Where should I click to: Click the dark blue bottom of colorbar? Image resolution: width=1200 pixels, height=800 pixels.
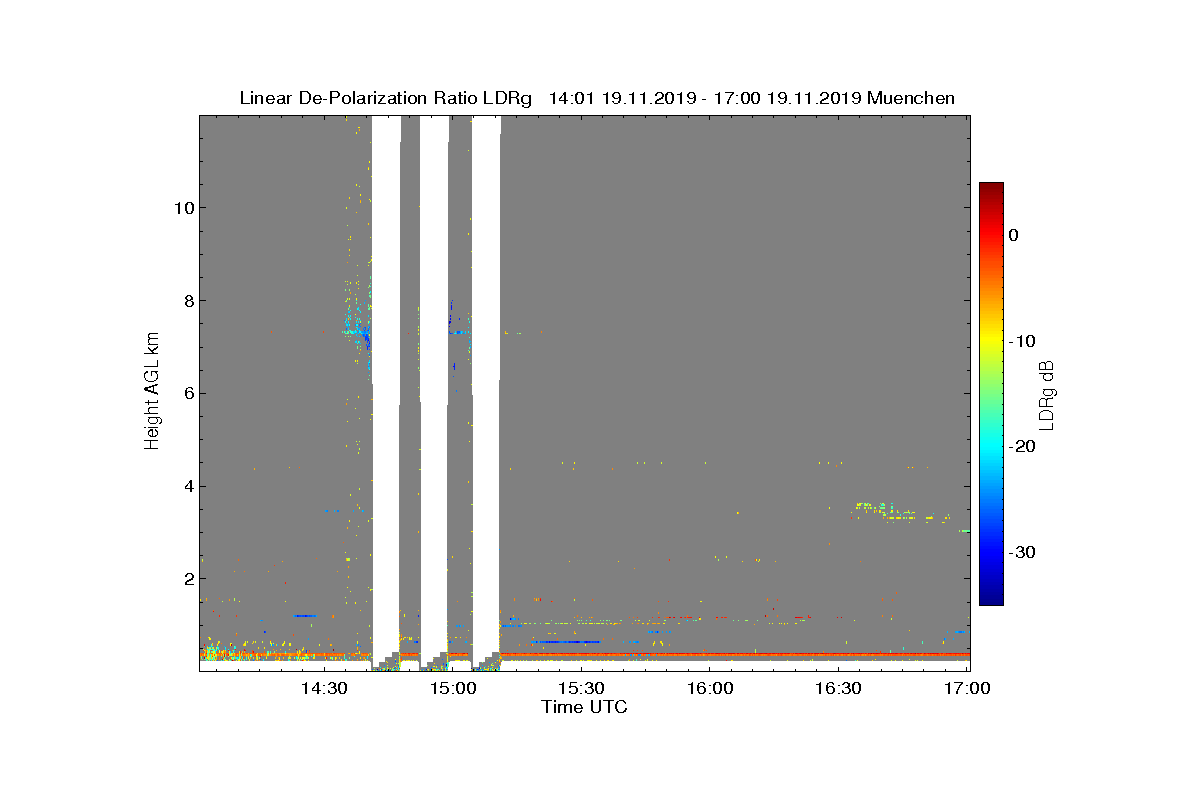coord(991,599)
